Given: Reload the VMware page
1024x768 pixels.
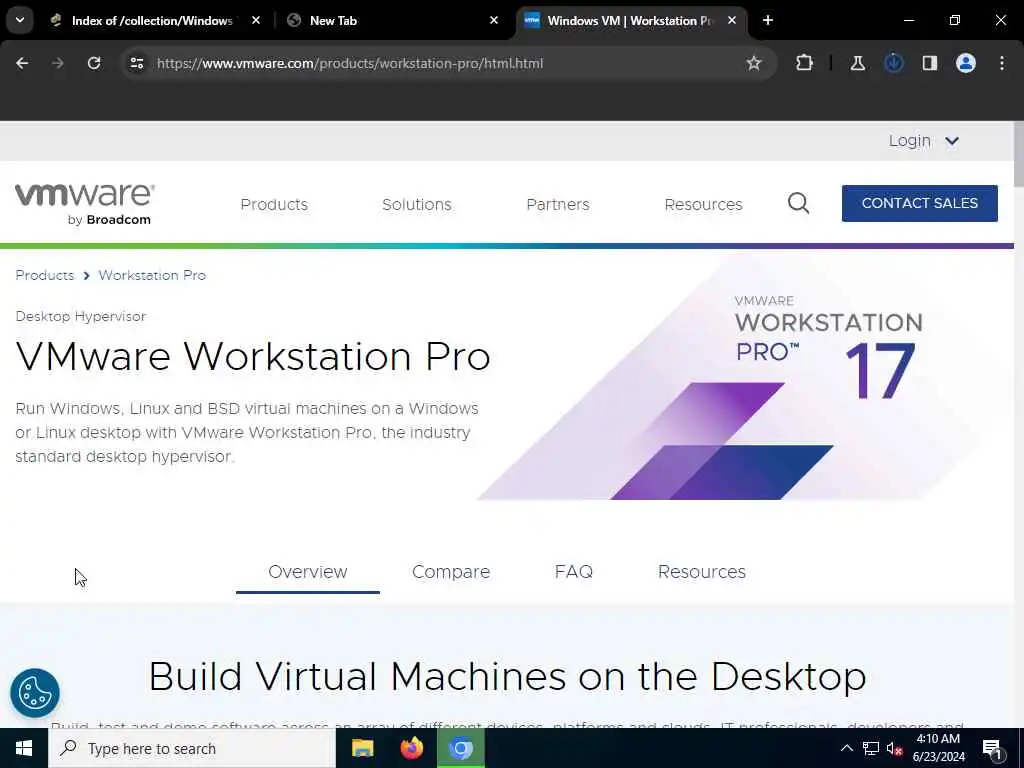Looking at the screenshot, I should tap(94, 63).
